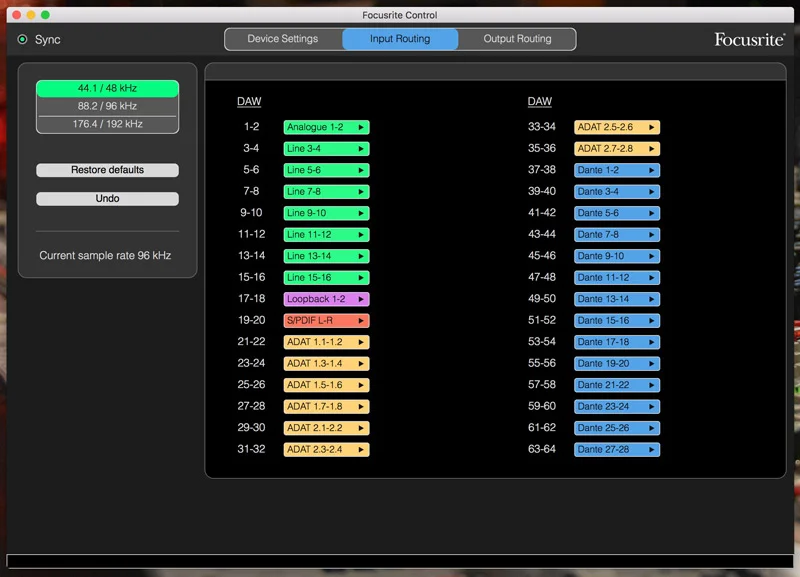The height and width of the screenshot is (577, 800).
Task: Click the right column DAW heading
Action: coord(540,102)
